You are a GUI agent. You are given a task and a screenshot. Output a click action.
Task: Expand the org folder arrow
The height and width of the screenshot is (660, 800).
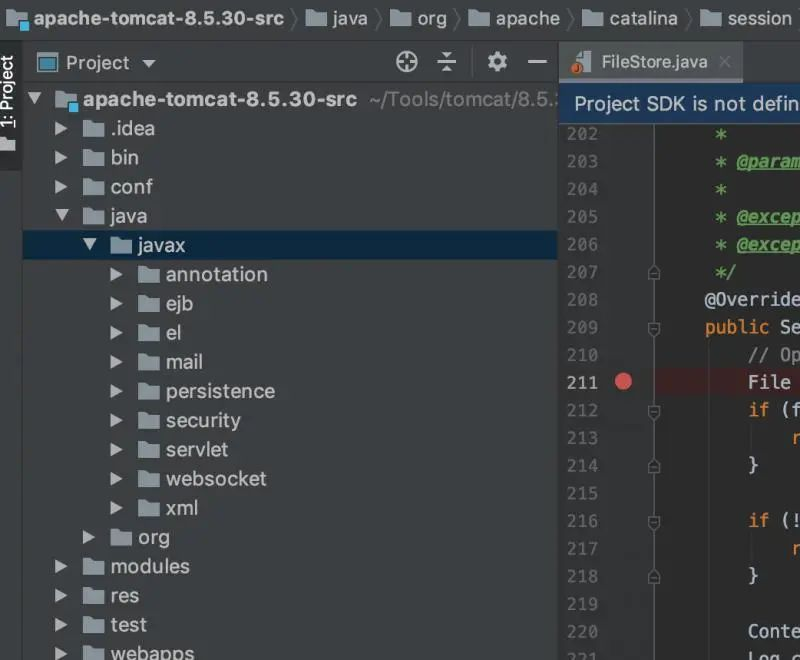click(x=89, y=537)
